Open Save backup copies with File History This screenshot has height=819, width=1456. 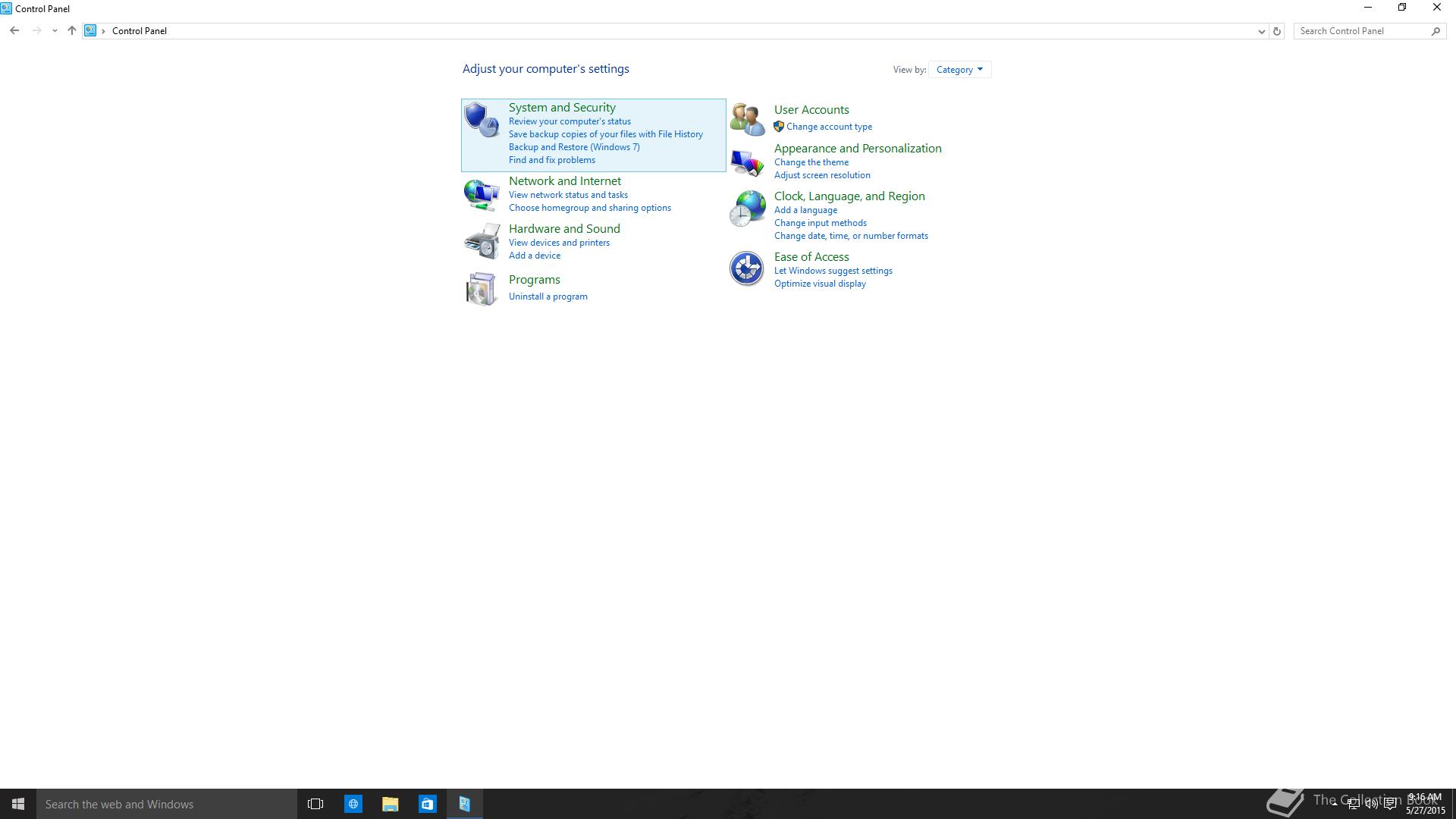coord(606,134)
